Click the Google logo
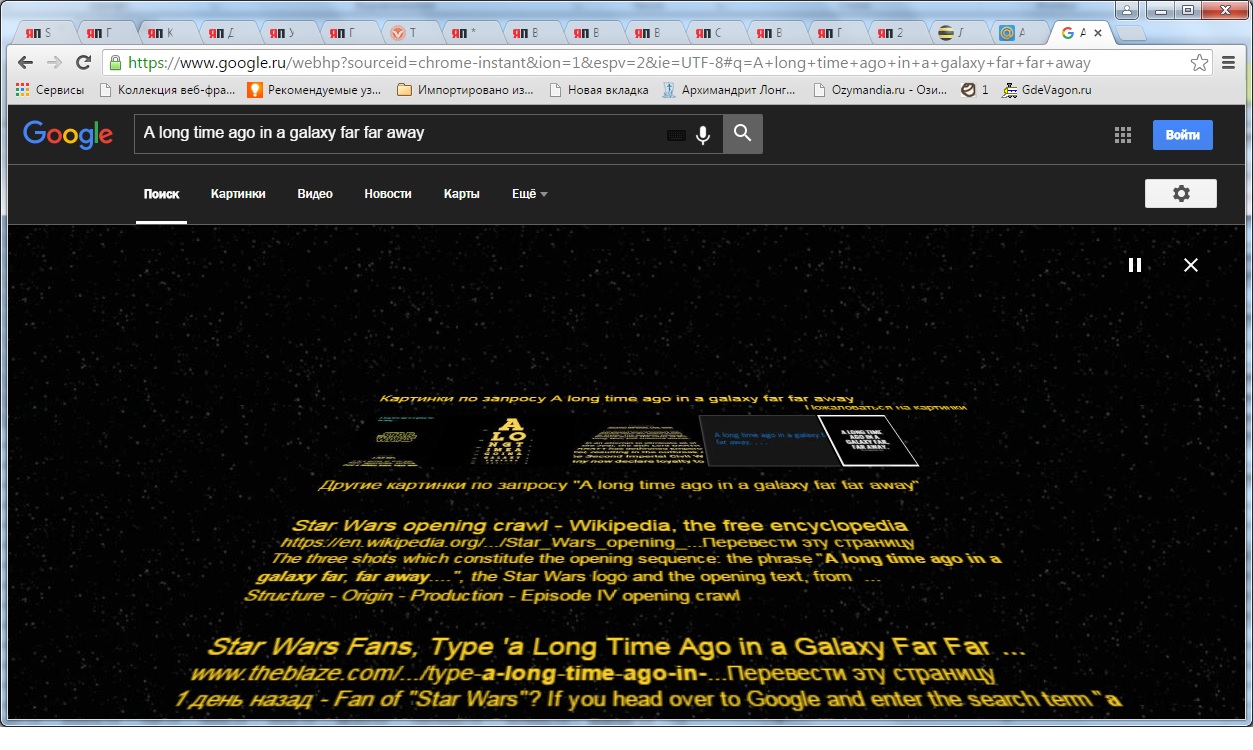This screenshot has height=750, width=1253. 68,134
